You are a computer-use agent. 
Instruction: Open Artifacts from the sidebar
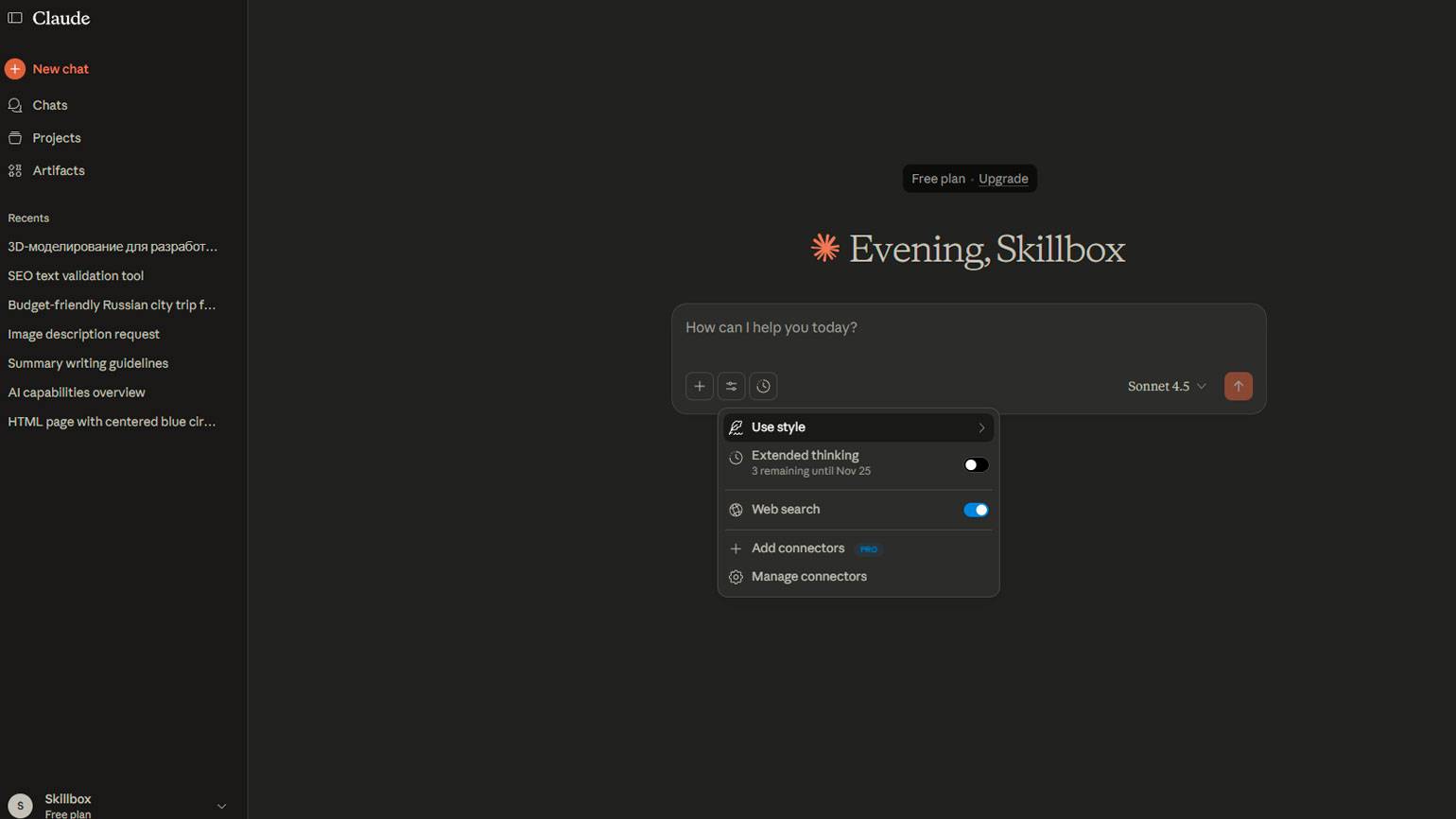pyautogui.click(x=58, y=170)
